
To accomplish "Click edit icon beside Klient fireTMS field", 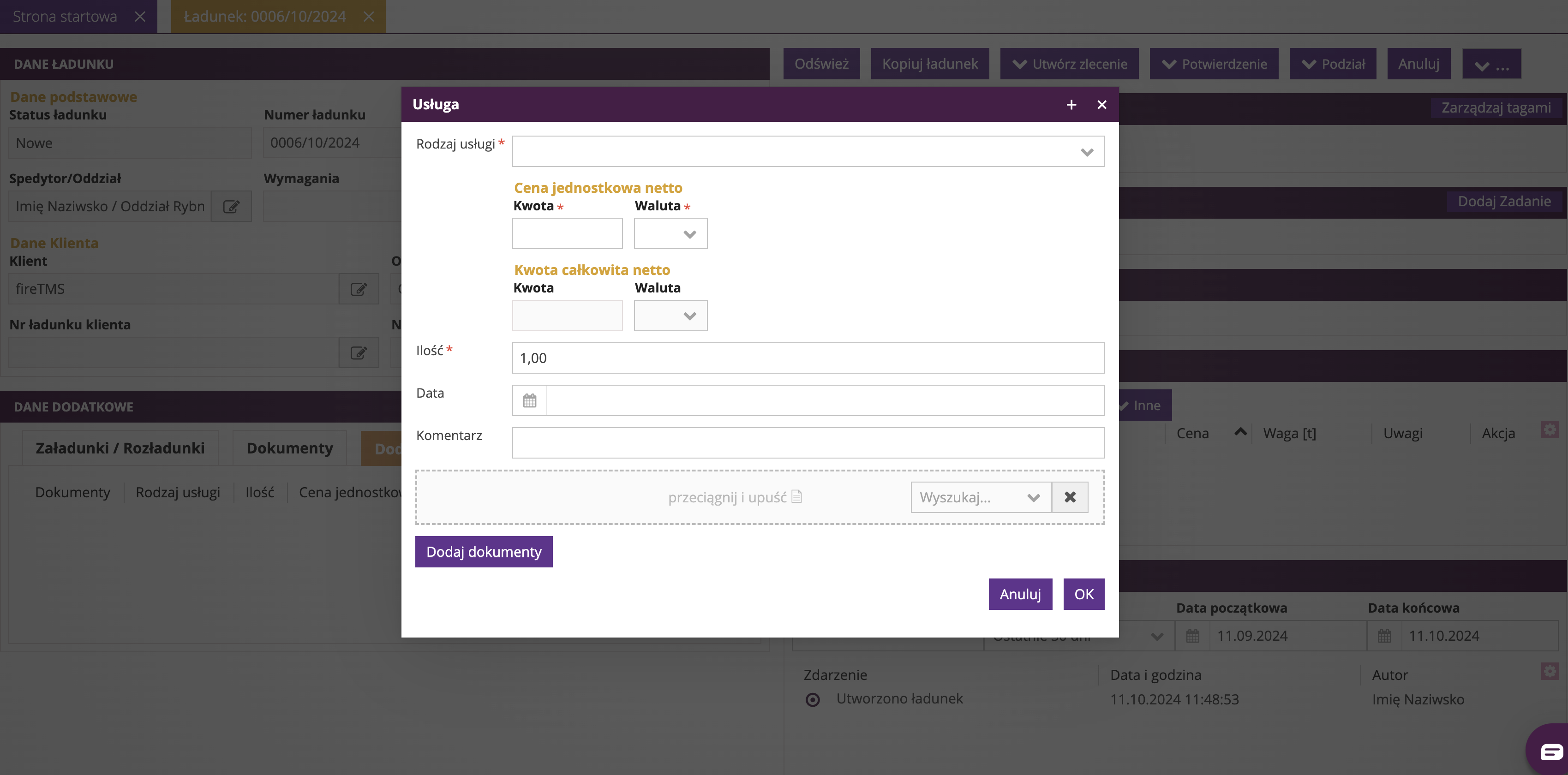I will (x=359, y=289).
